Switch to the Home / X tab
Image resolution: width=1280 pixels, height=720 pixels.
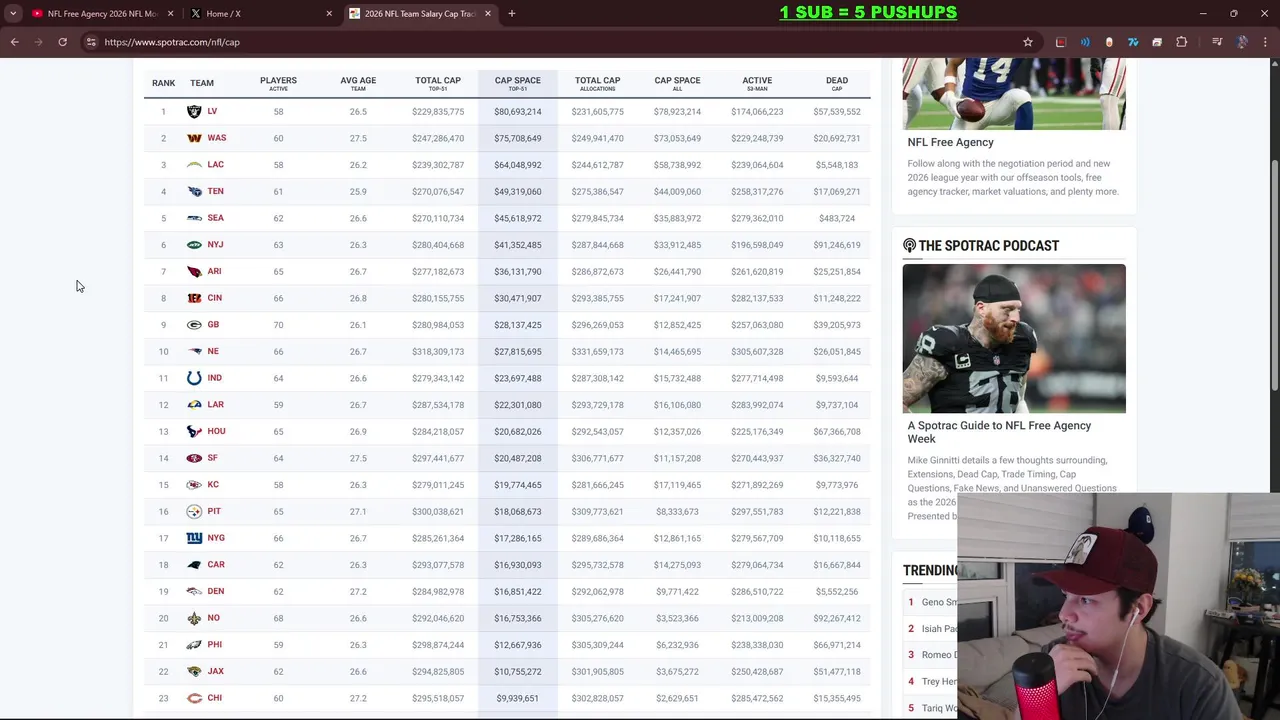pos(263,13)
